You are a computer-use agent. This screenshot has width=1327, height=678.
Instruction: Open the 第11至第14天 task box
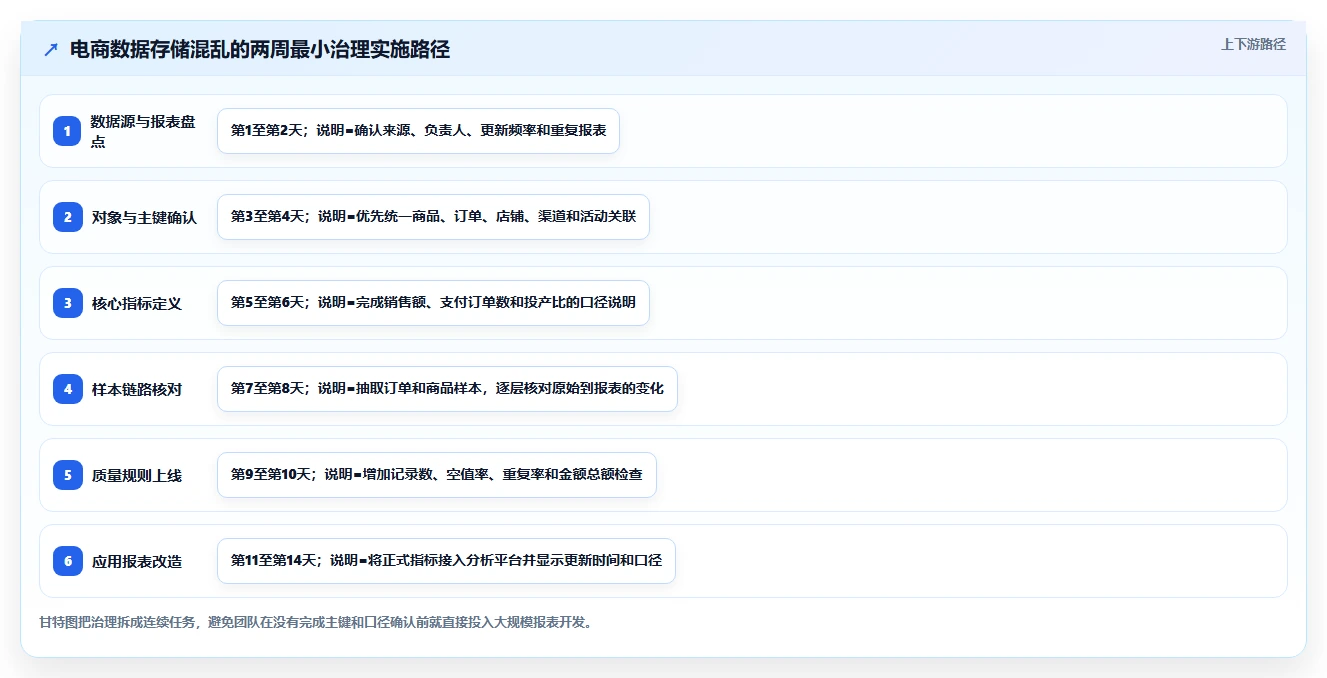click(x=446, y=561)
